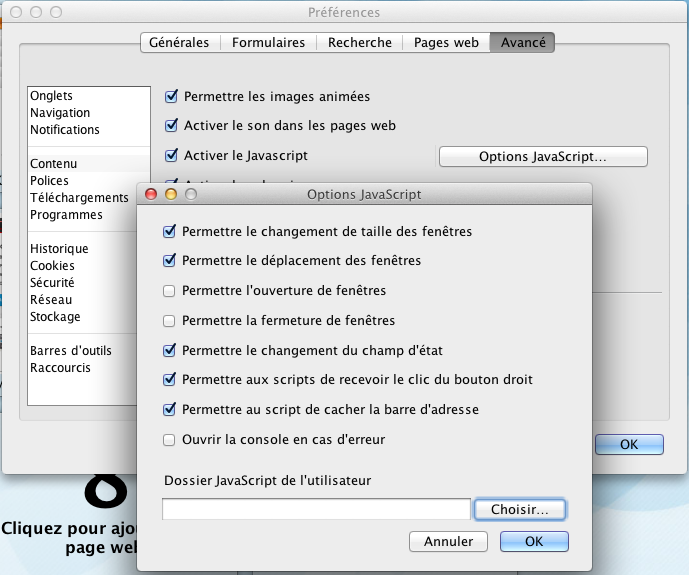Close the Options JavaScript dialog window
This screenshot has width=689, height=575.
[152, 194]
